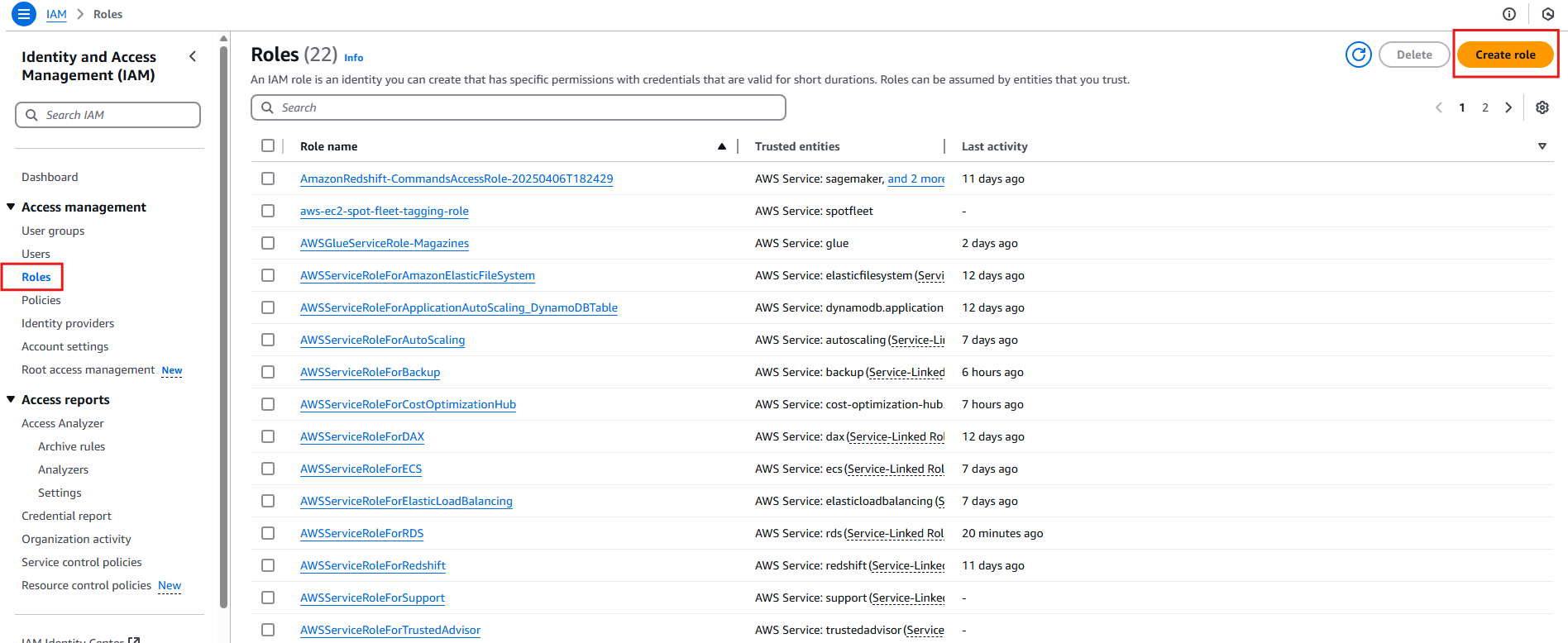Select page 1 in pagination
The image size is (1568, 643).
[x=1462, y=107]
